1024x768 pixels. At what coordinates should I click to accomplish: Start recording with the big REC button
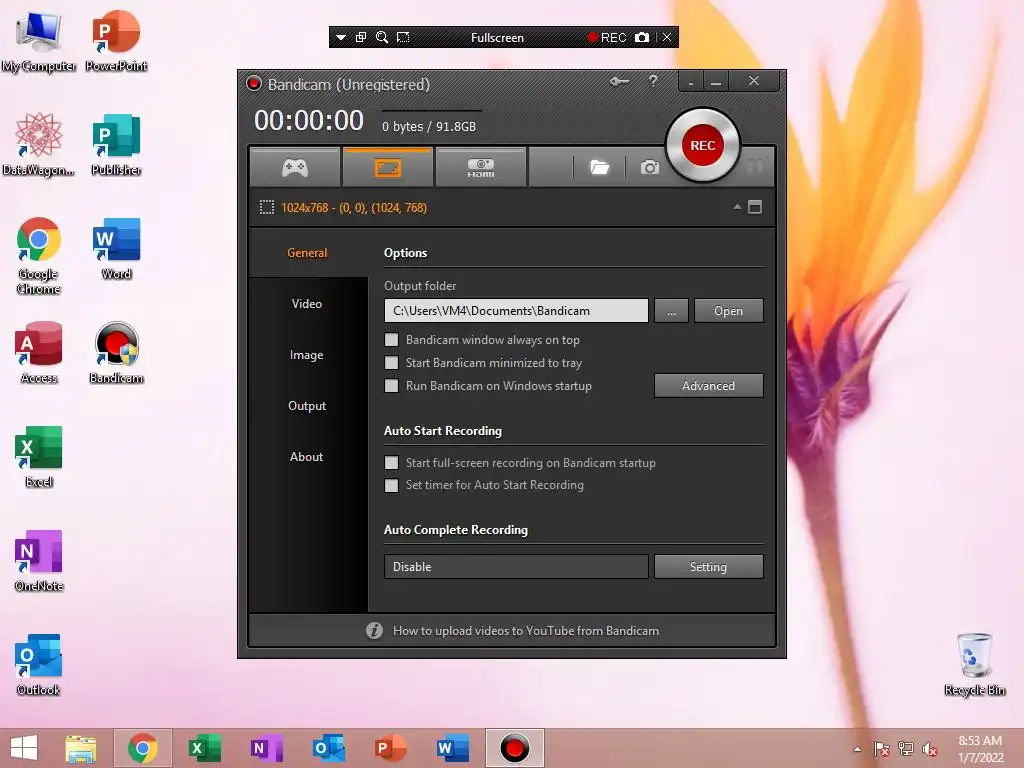pos(703,145)
